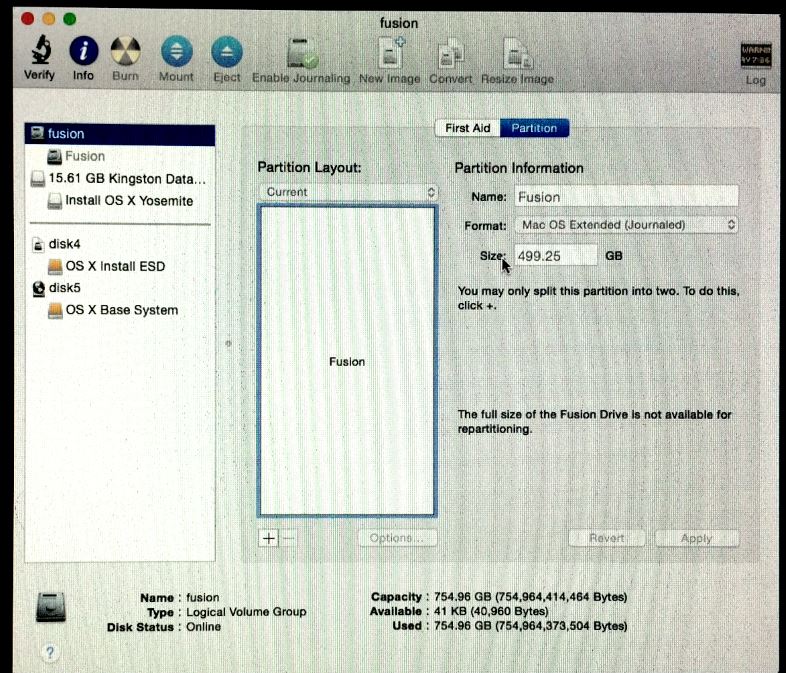Click the Eject toolbar icon
This screenshot has height=673, width=786.
[x=227, y=52]
